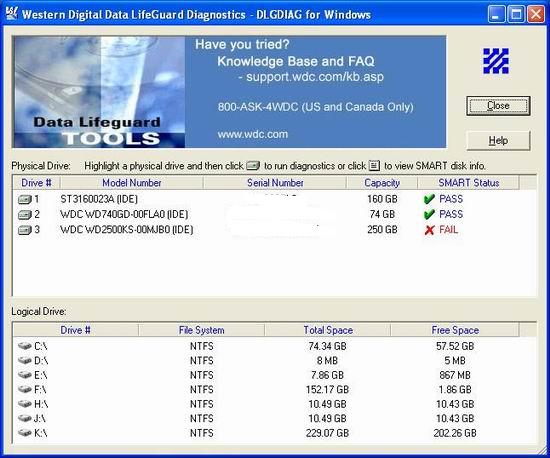Sort physical drives by Capacity header
550x458 pixels.
(382, 183)
